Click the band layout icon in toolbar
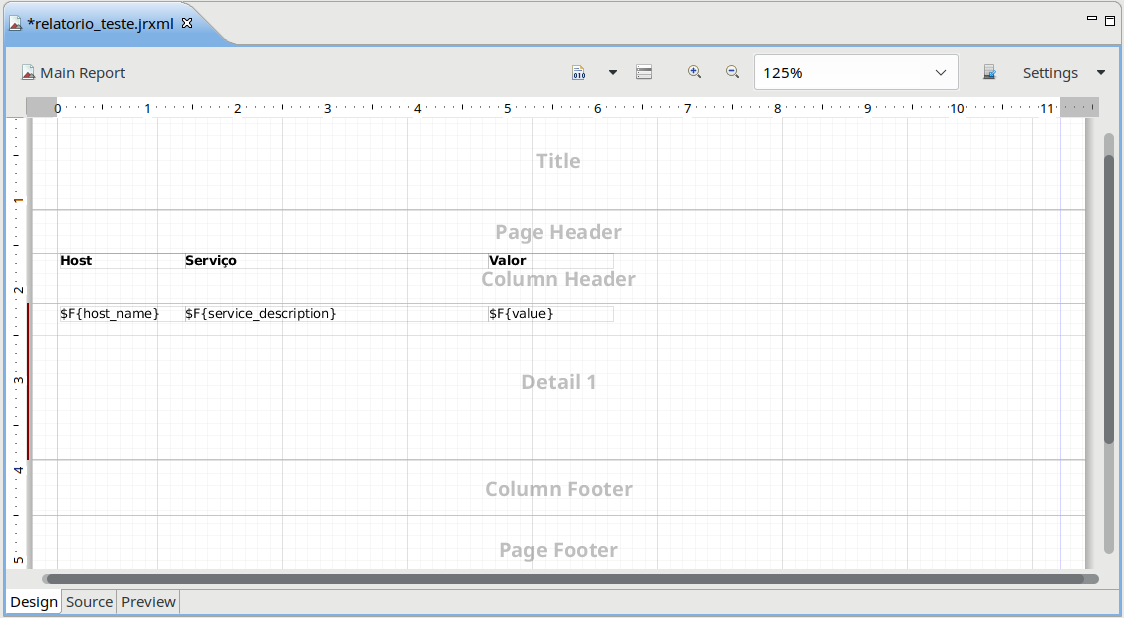The image size is (1124, 618). pyautogui.click(x=644, y=73)
